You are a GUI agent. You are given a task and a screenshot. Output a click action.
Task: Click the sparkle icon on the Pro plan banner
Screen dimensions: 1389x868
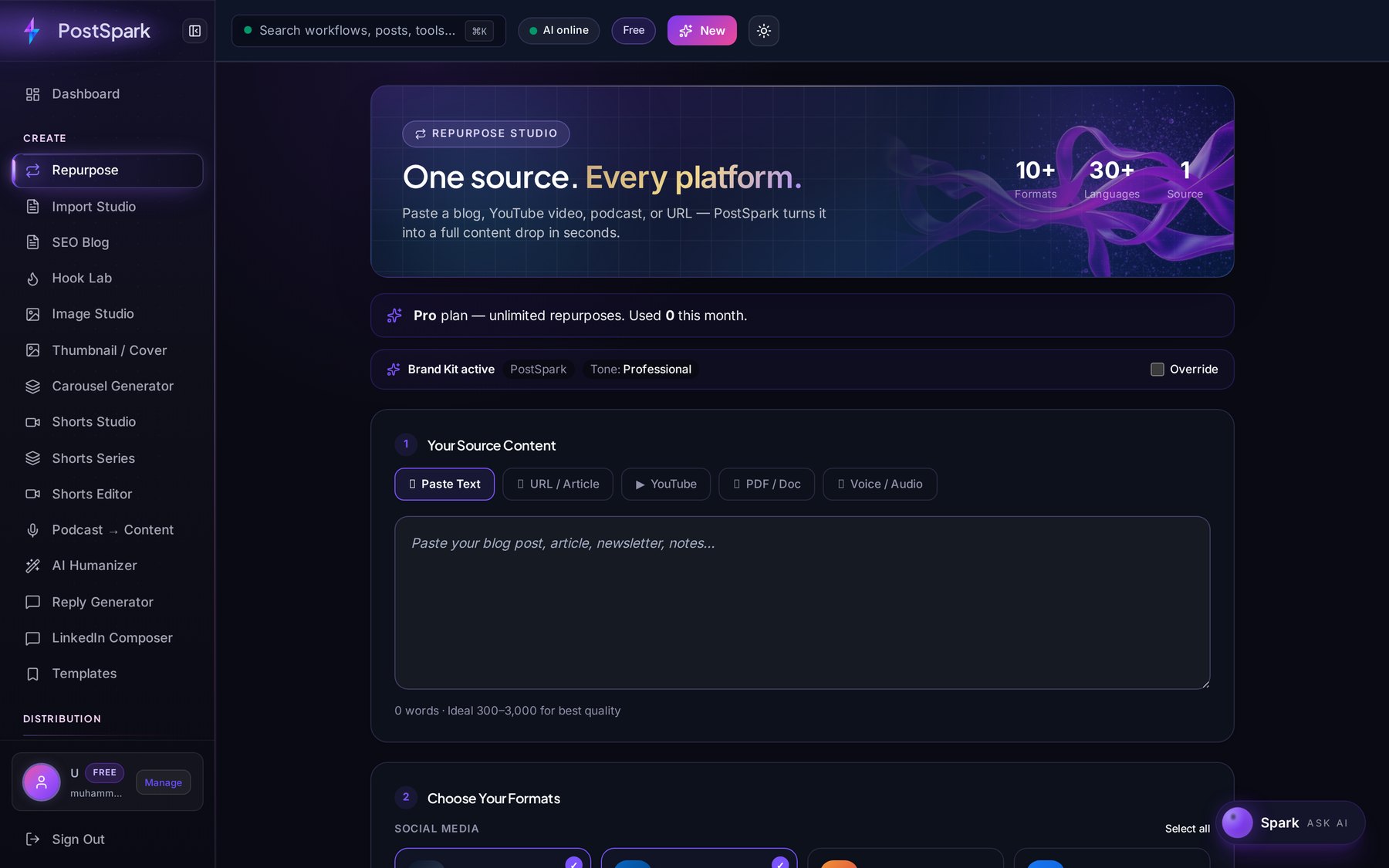[x=394, y=316]
